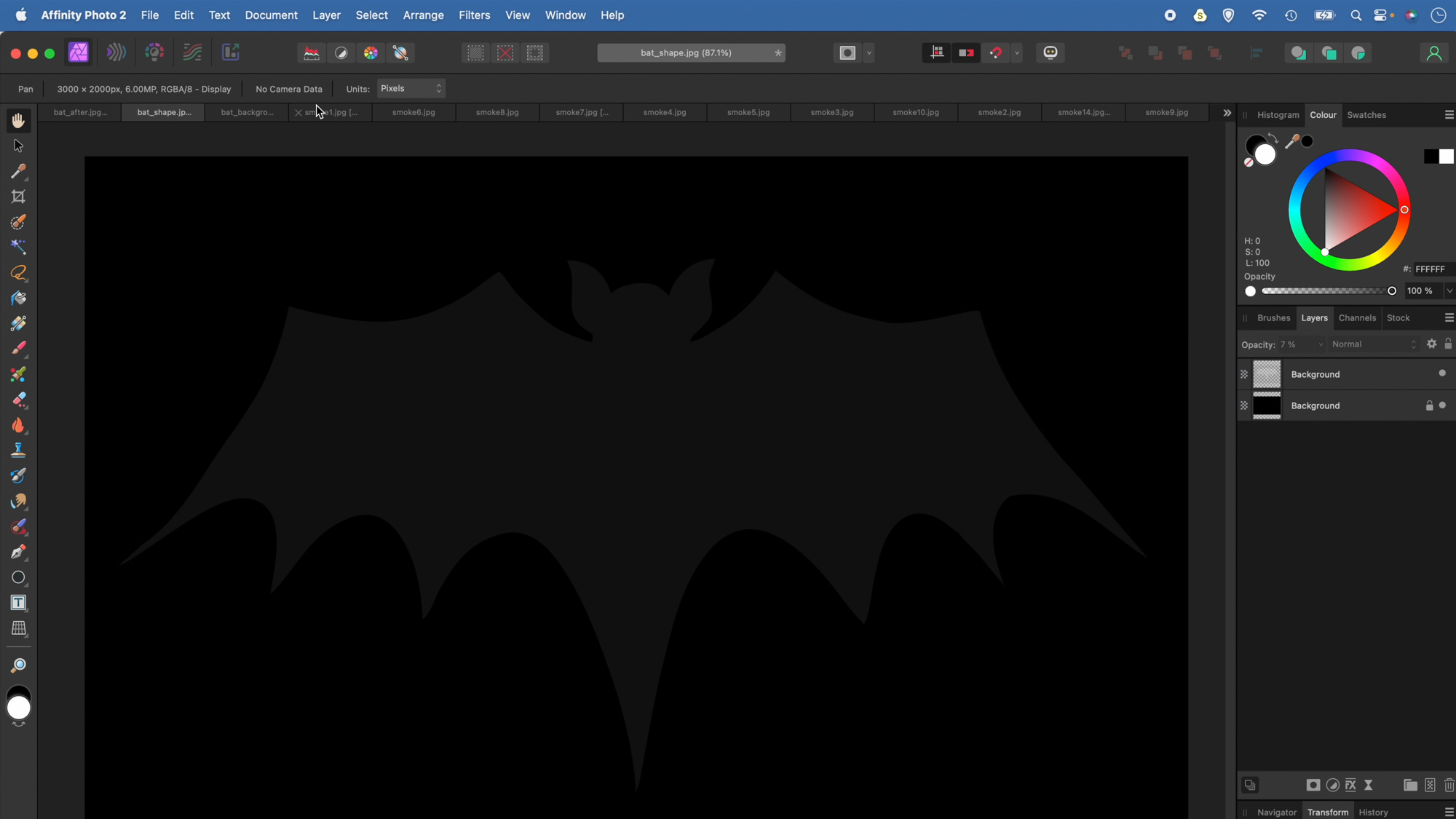Show hidden document tabs chevron
Viewport: 1456px width, 819px height.
(1227, 113)
